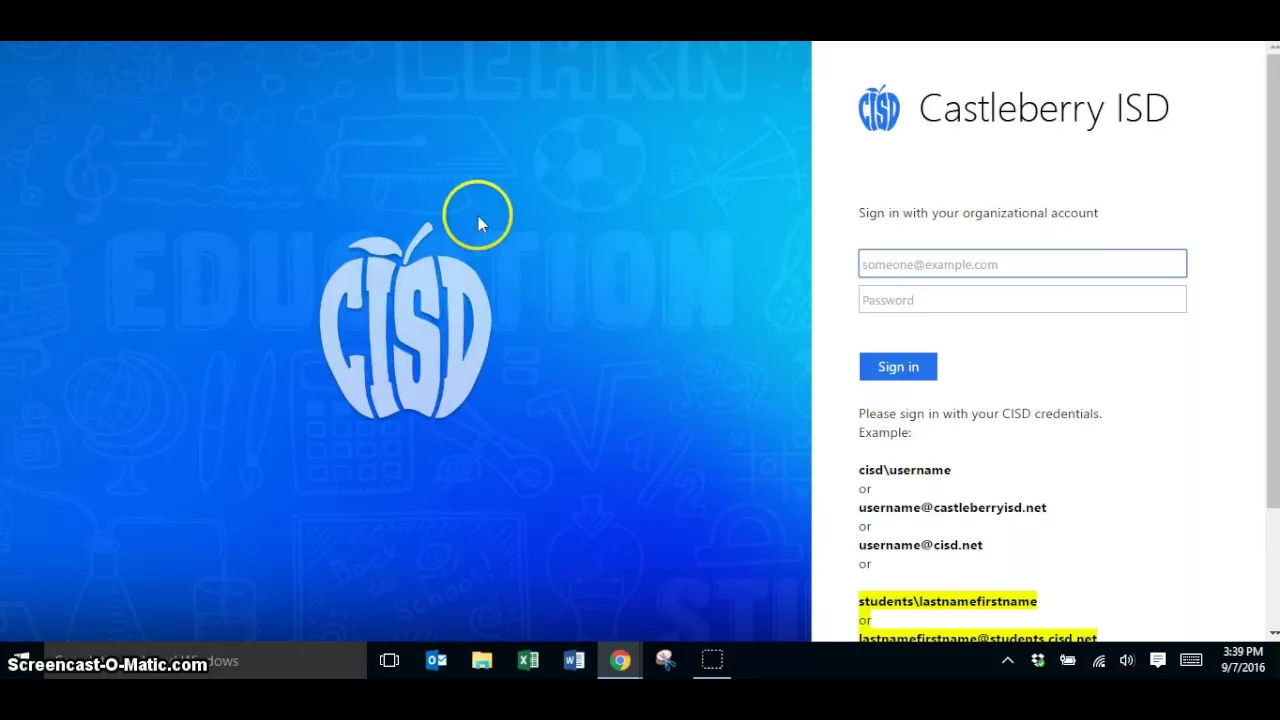Click the Sign in button
This screenshot has width=1280, height=720.
click(898, 367)
